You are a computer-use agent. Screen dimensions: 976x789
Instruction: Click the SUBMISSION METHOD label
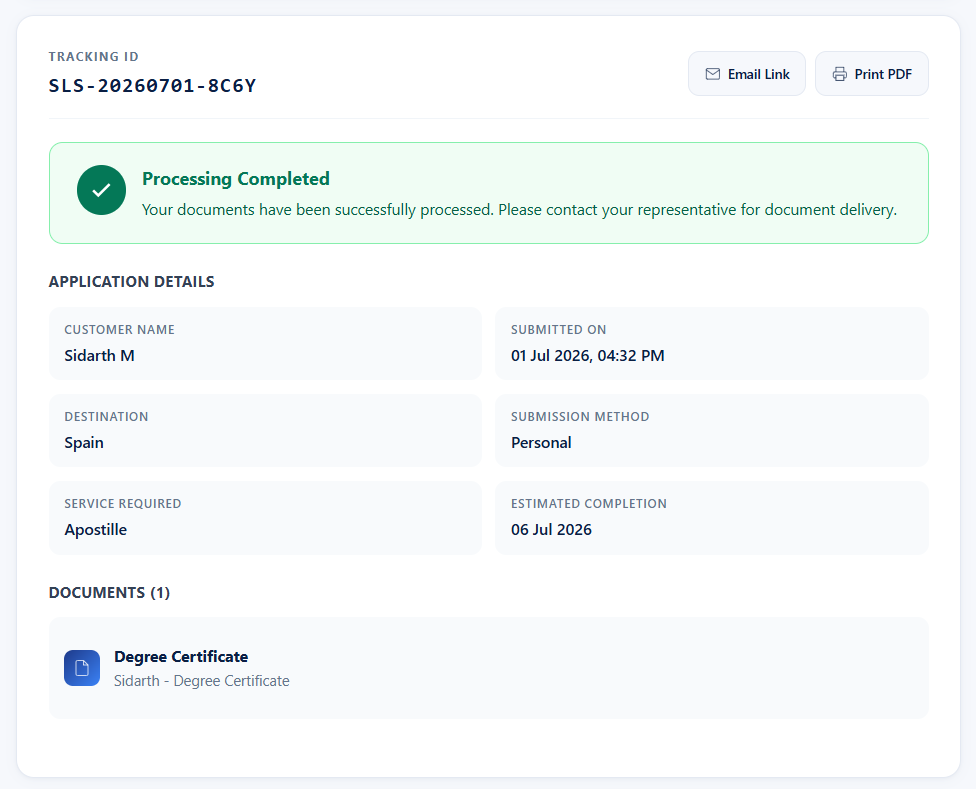580,417
